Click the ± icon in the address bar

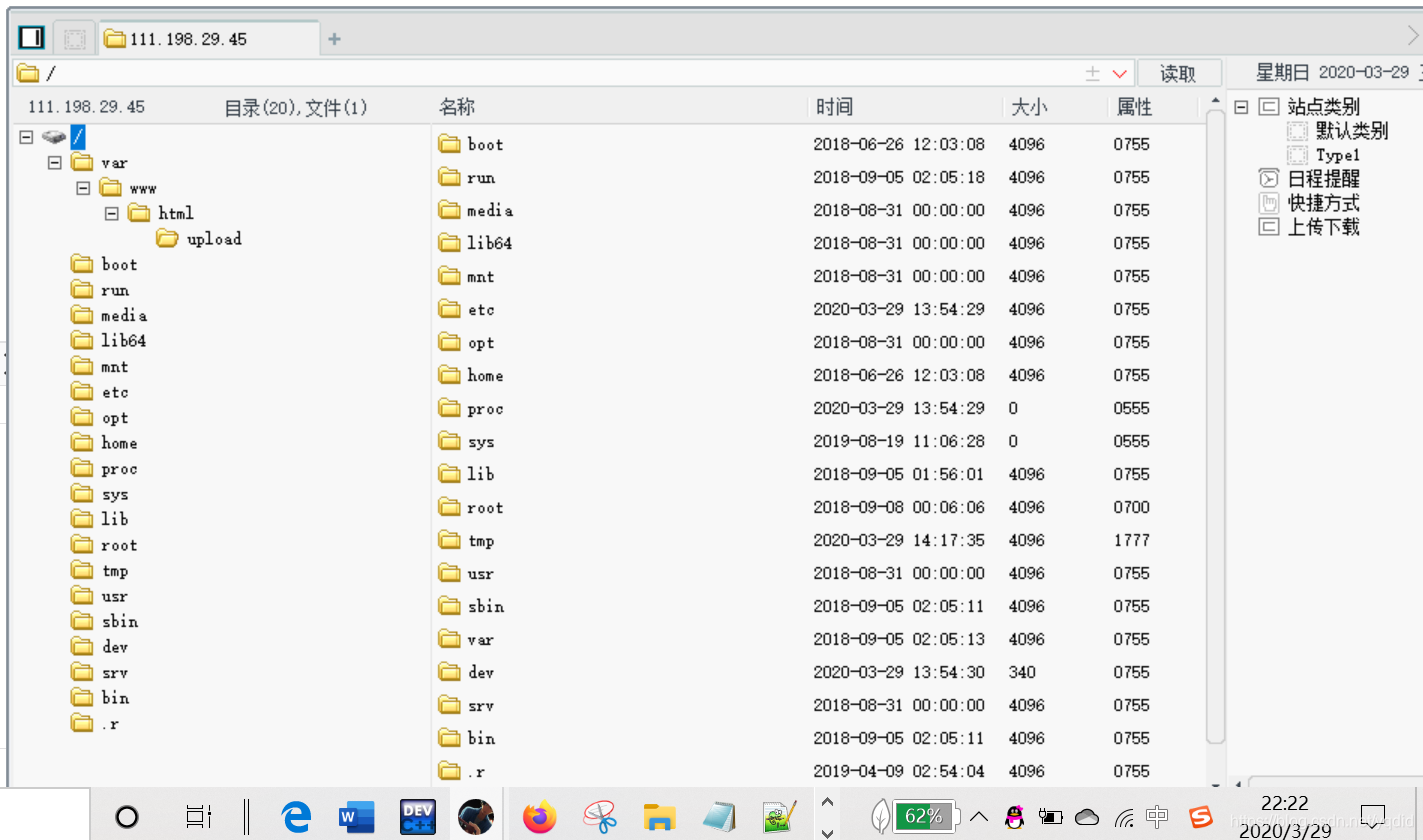pos(1093,74)
